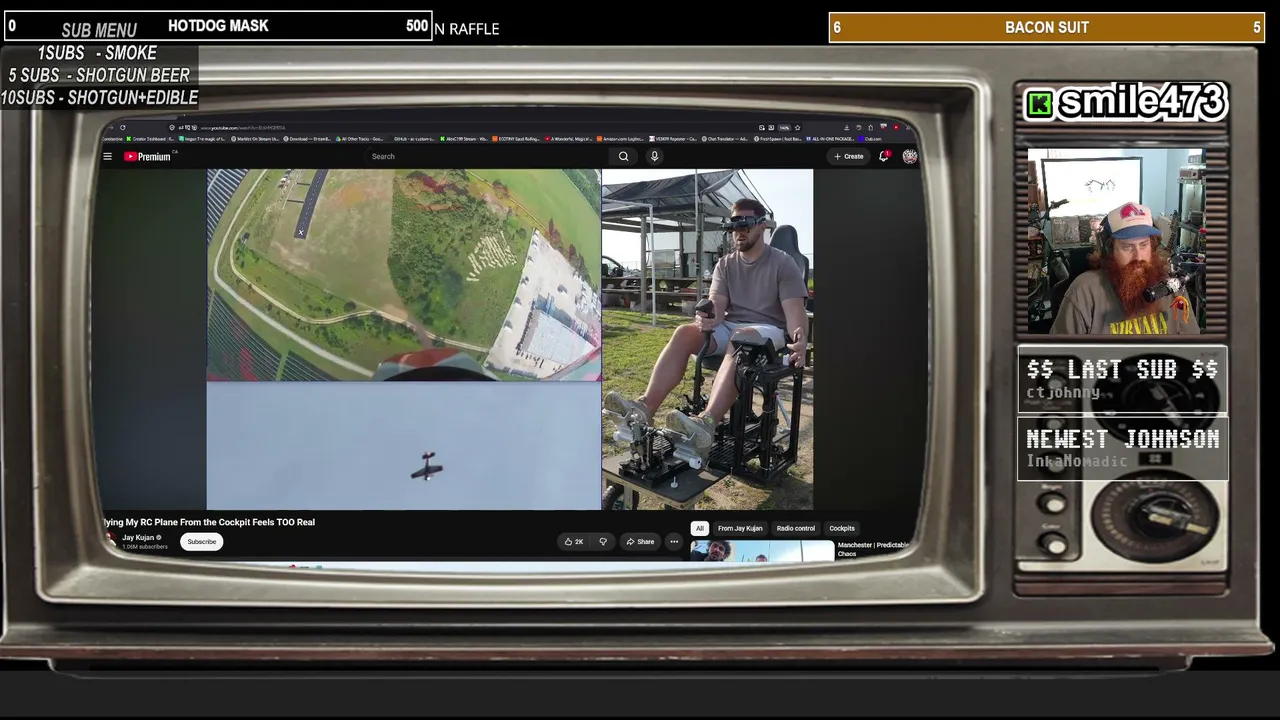Like the video showing 2K likes

[x=573, y=542]
